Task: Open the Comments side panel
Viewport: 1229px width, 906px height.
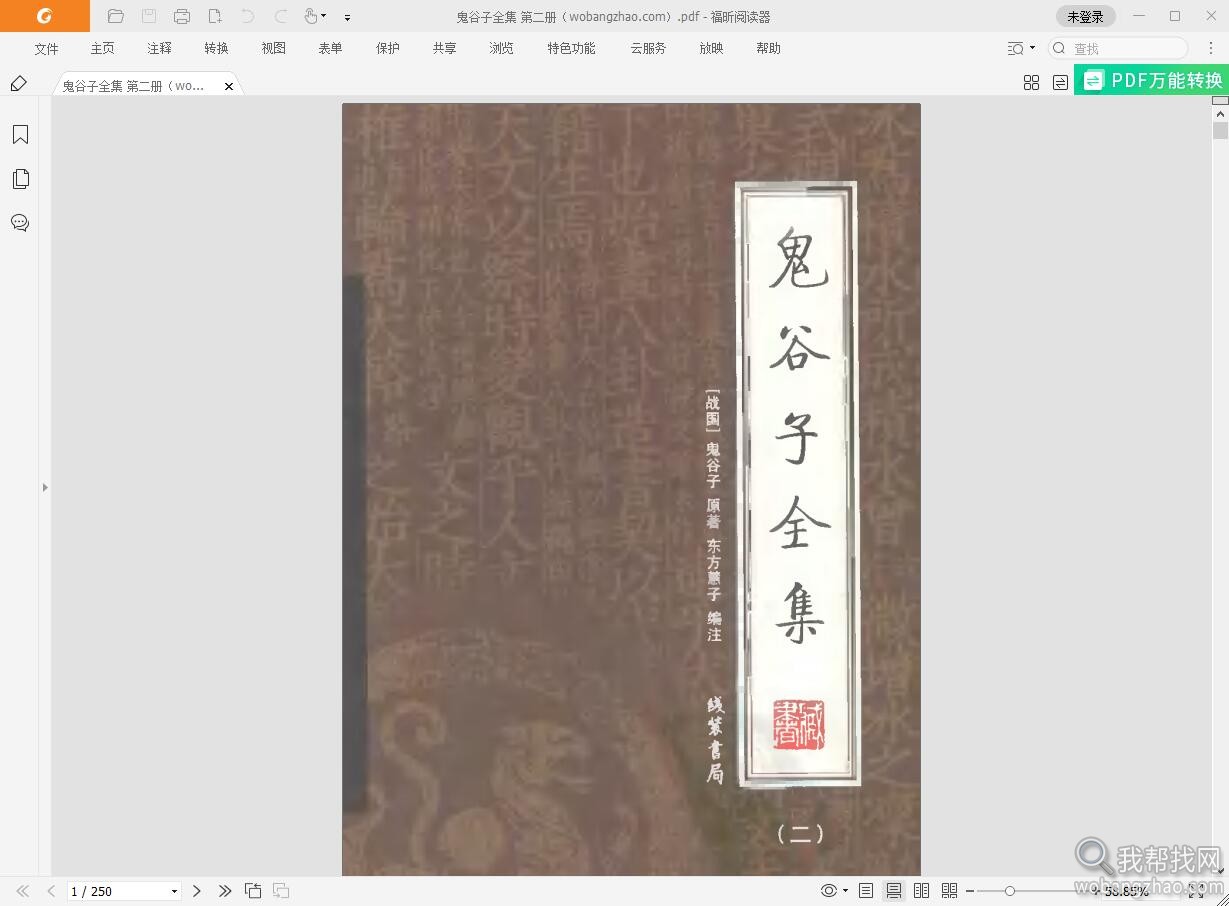Action: pyautogui.click(x=20, y=223)
